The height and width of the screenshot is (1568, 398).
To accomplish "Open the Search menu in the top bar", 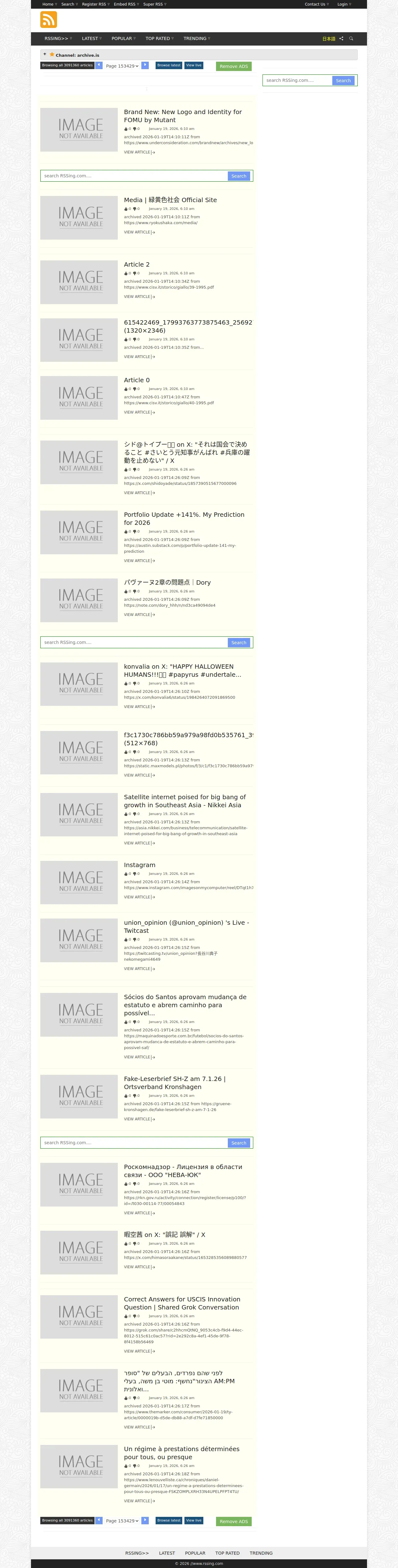I will click(69, 4).
